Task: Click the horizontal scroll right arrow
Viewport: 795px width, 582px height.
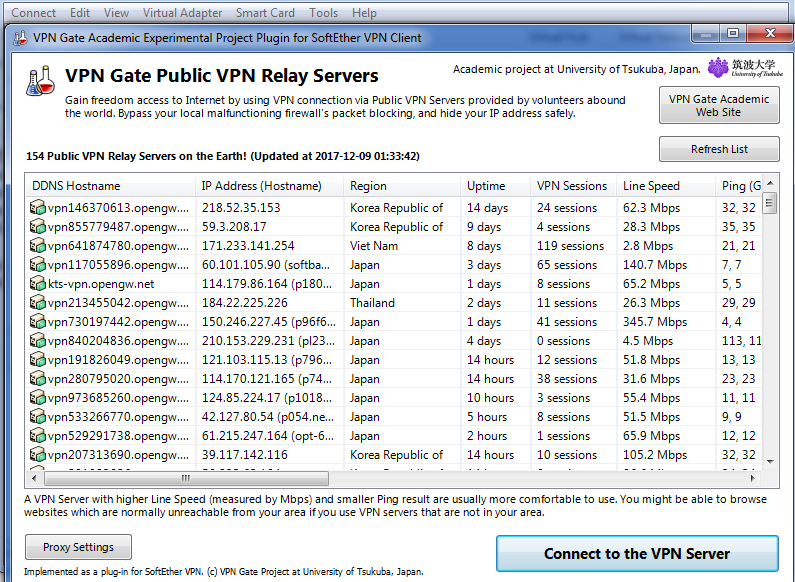Action: click(752, 478)
